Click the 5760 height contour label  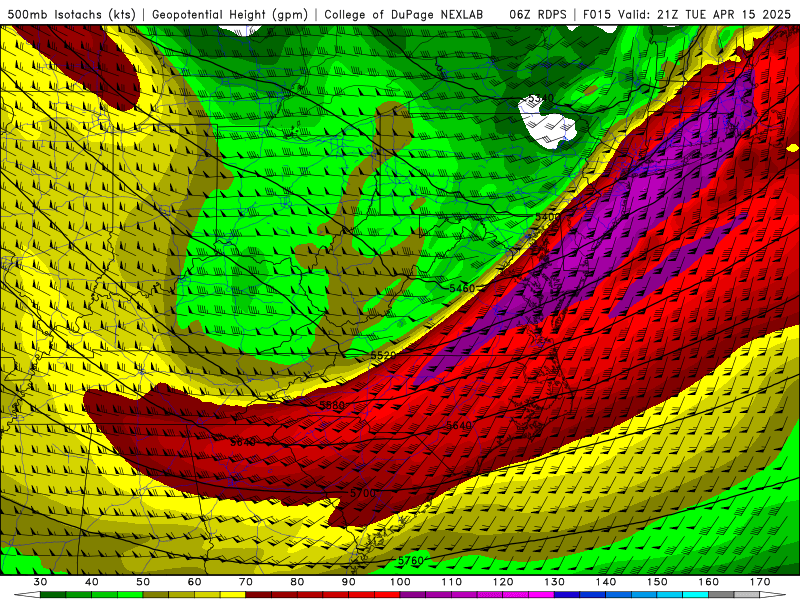coord(411,561)
